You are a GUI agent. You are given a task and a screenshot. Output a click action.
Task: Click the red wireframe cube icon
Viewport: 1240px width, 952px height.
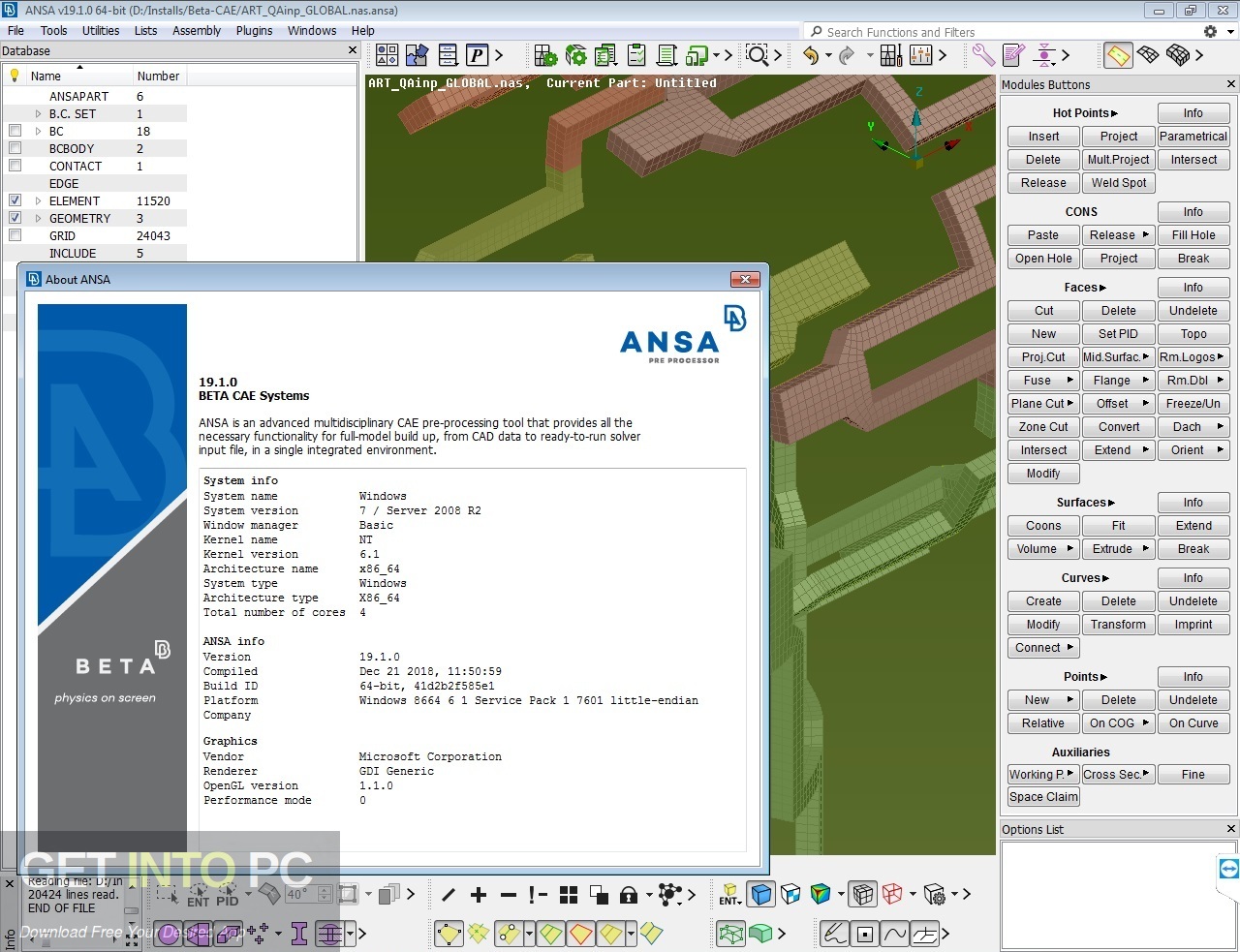click(x=892, y=894)
